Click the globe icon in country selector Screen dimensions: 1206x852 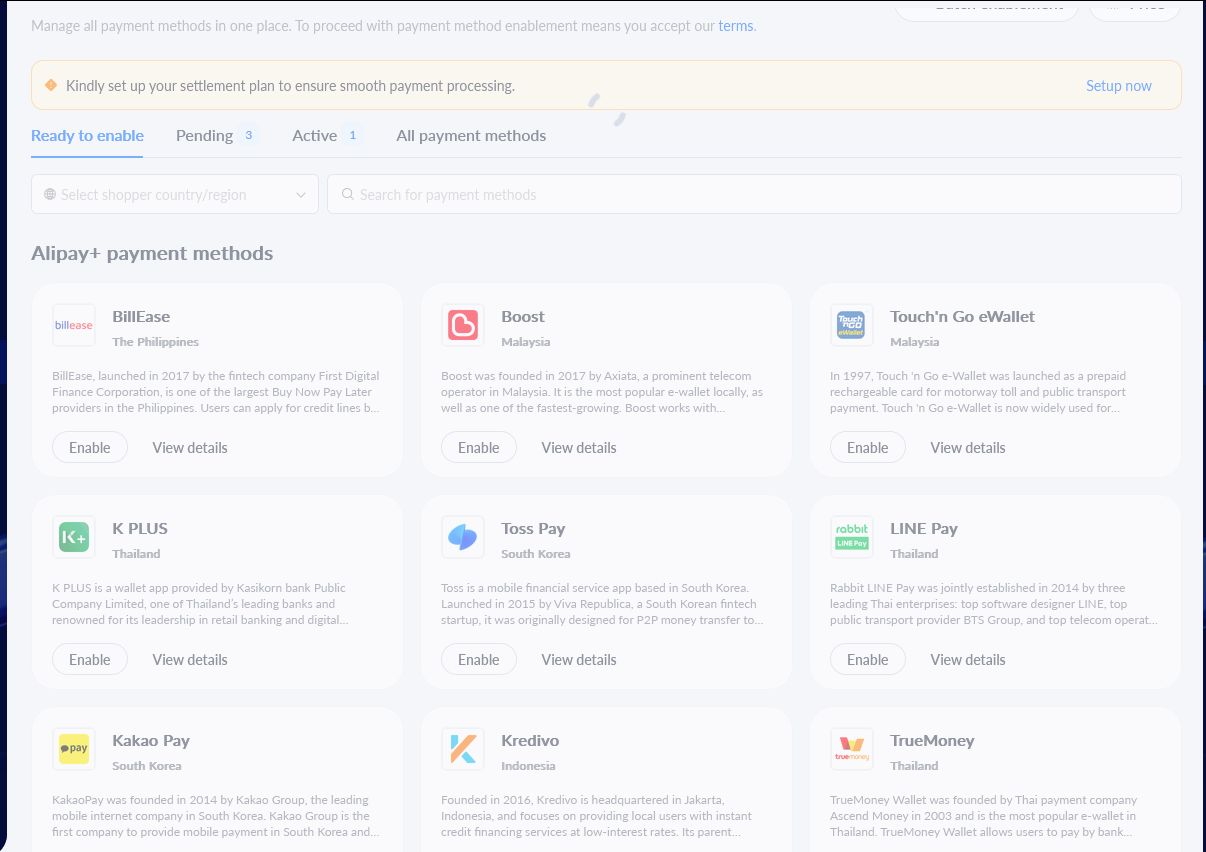[50, 195]
